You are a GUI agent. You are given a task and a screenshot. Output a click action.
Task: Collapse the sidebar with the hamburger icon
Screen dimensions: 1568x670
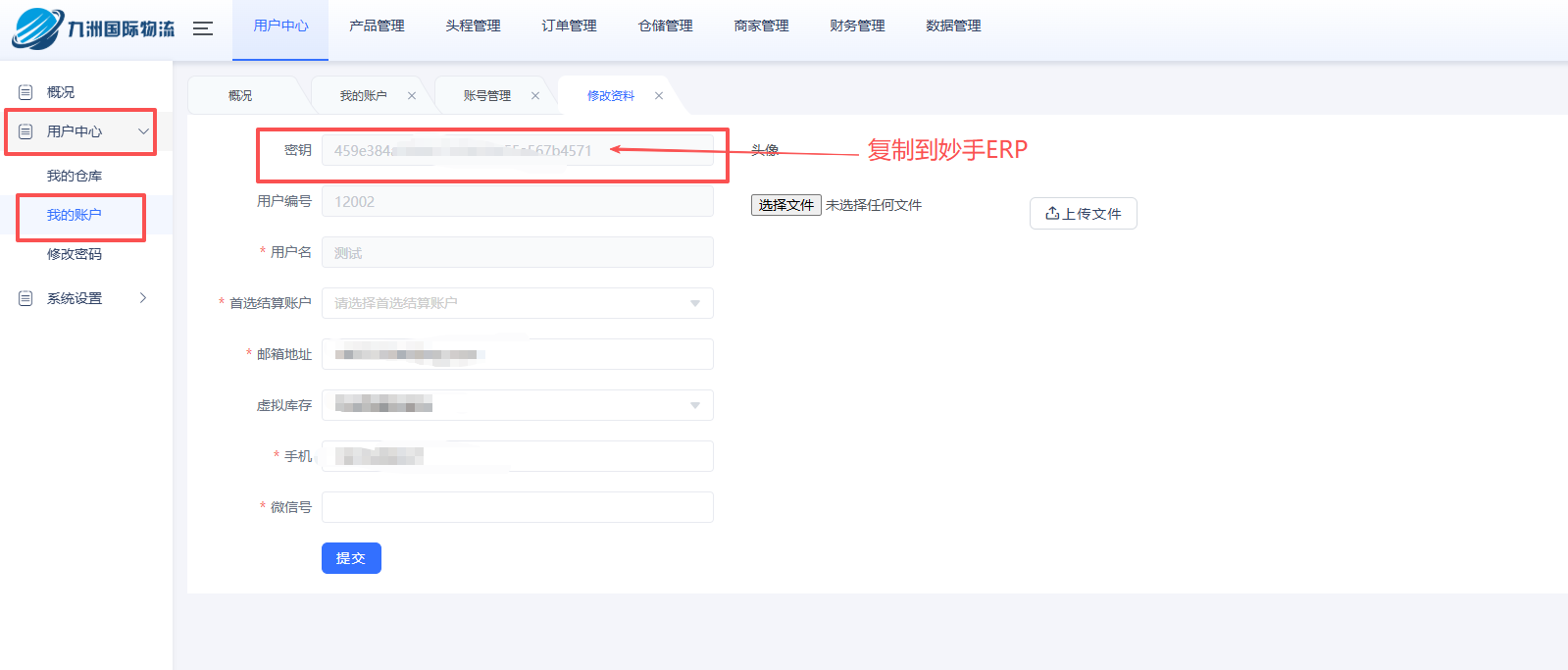[203, 28]
